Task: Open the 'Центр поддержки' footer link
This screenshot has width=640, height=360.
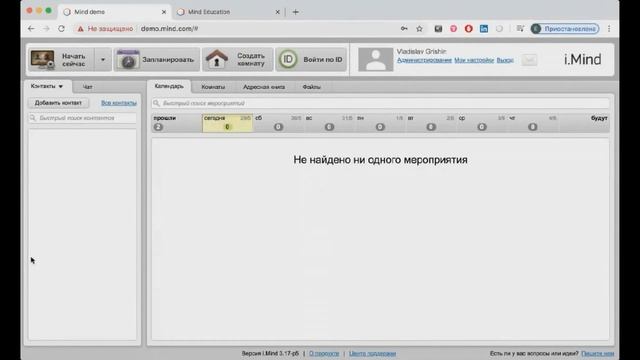Action: pyautogui.click(x=372, y=353)
